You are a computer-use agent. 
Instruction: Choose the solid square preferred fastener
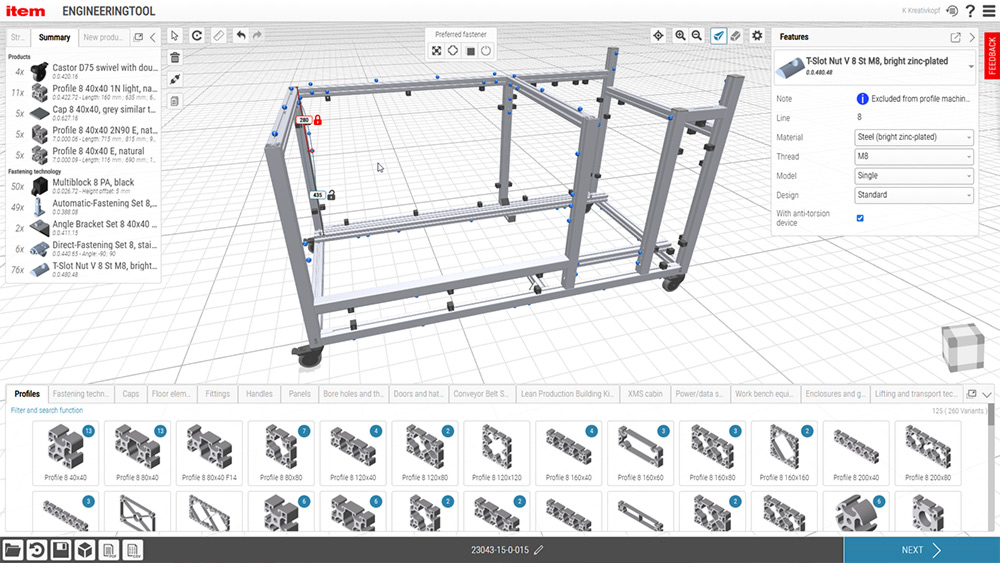point(470,50)
